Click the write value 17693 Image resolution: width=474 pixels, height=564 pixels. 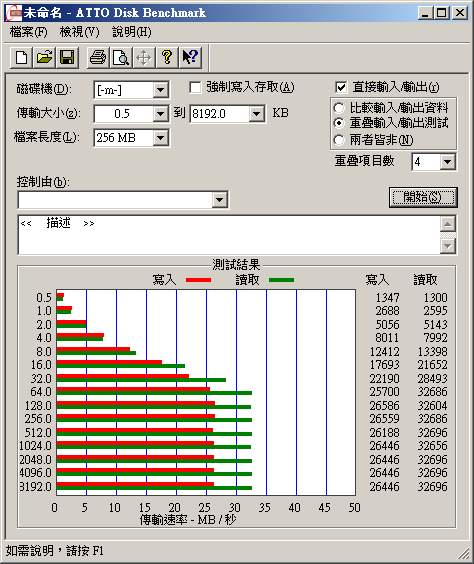point(384,365)
